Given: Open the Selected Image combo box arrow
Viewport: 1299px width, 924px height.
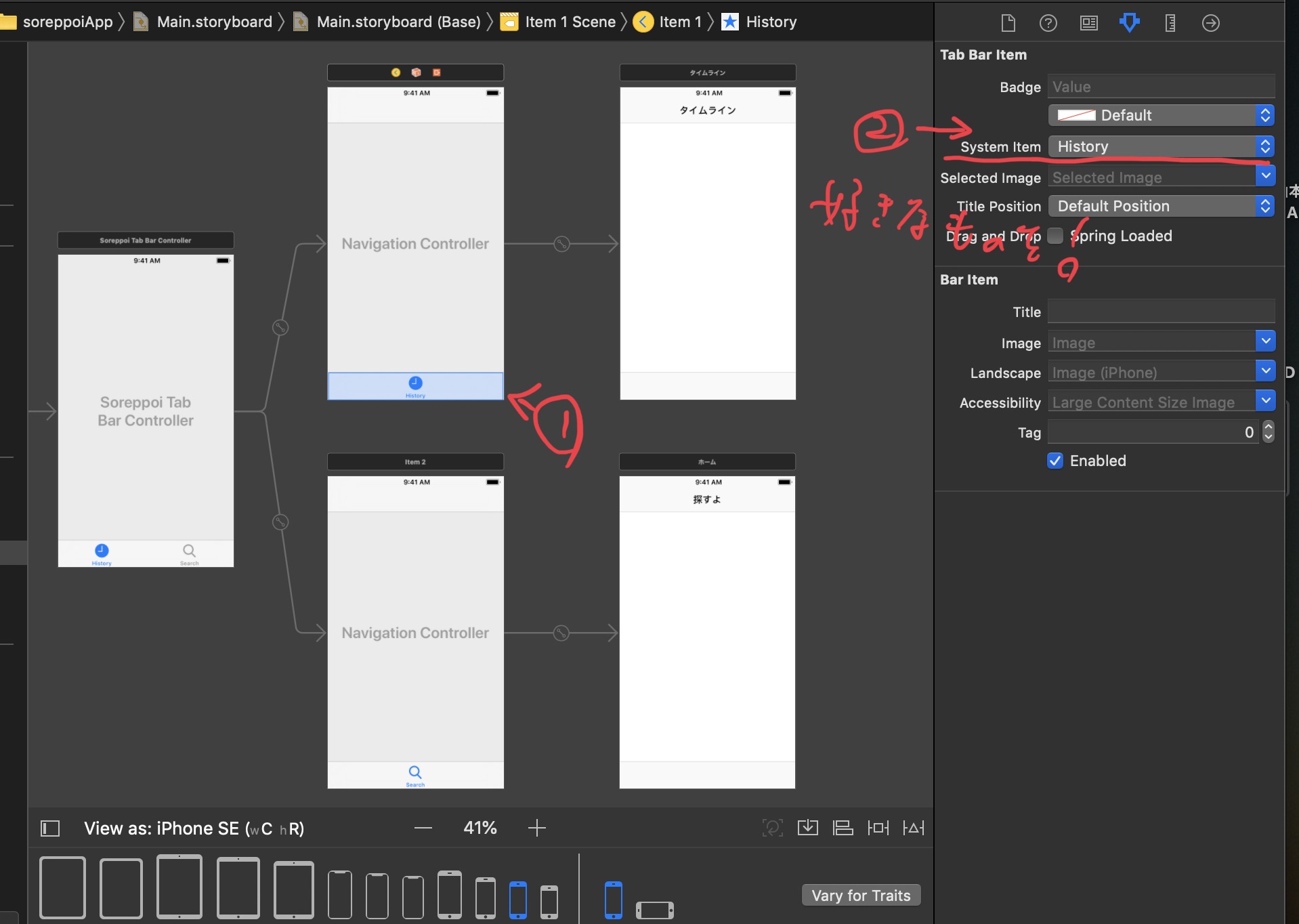Looking at the screenshot, I should [x=1265, y=176].
